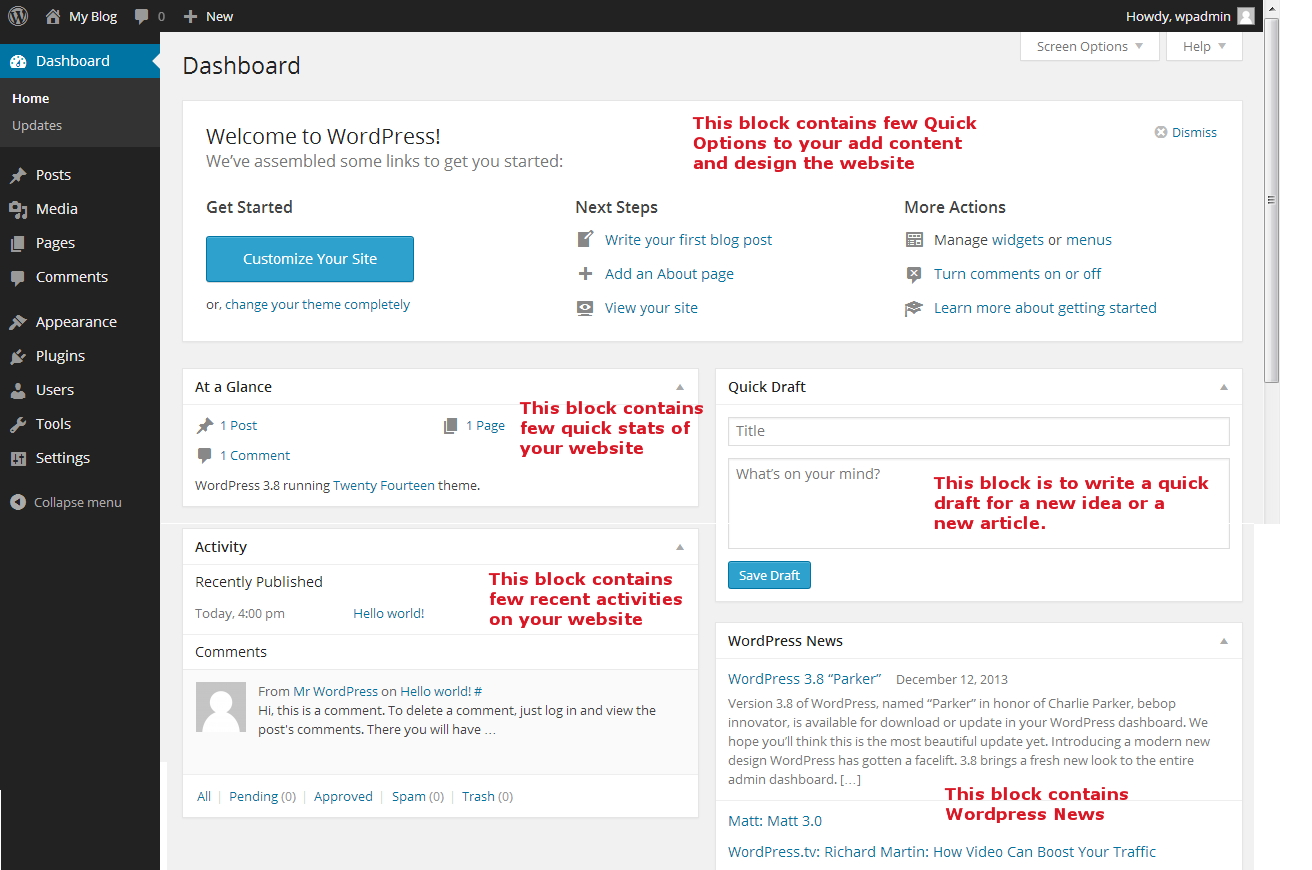Click the Dismiss circled-x icon
The width and height of the screenshot is (1312, 870).
[1161, 132]
